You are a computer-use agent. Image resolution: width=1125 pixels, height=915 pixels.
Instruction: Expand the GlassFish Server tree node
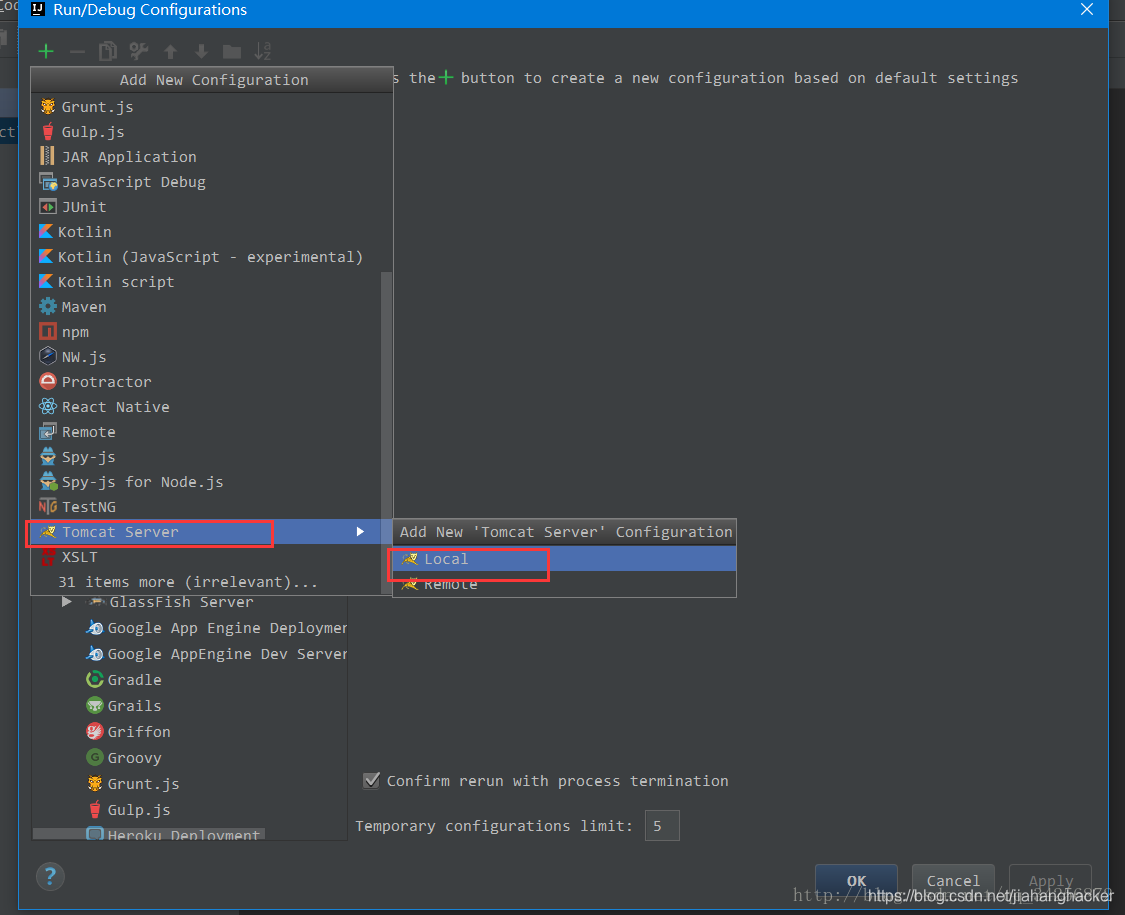(67, 602)
